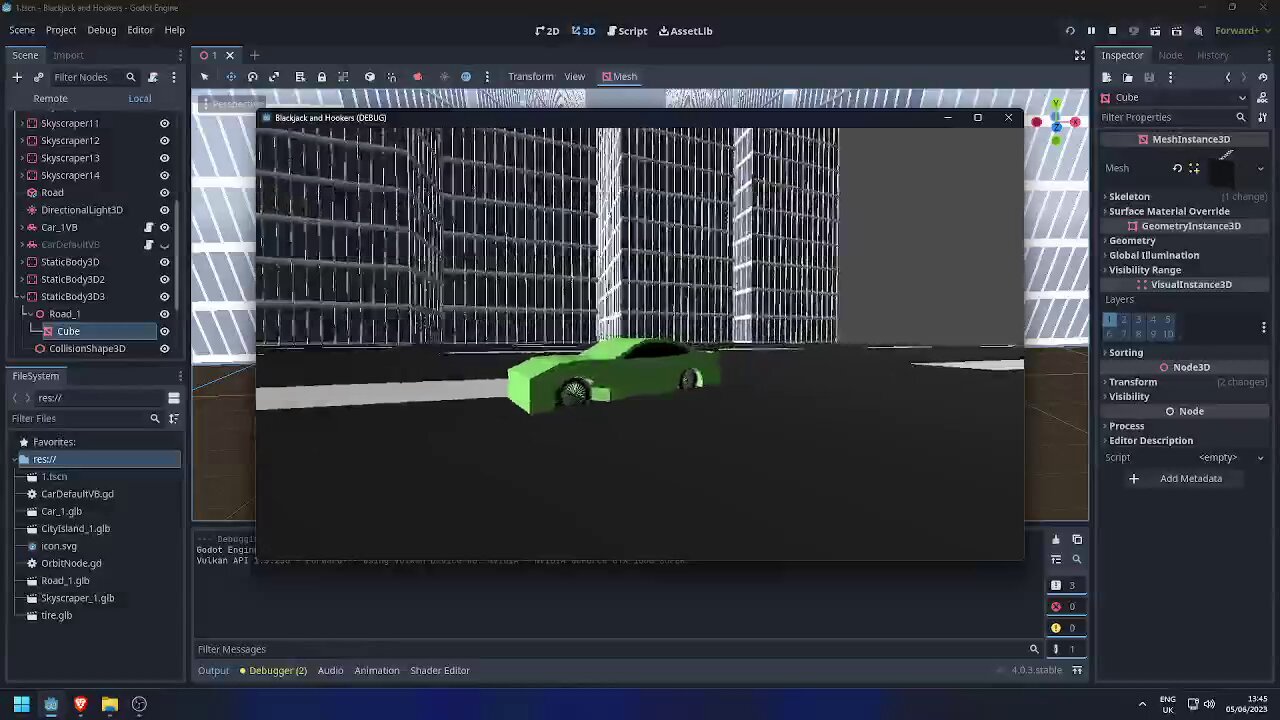Create a new resource in Inspector
Viewport: 1280px width, 720px height.
tap(1106, 77)
